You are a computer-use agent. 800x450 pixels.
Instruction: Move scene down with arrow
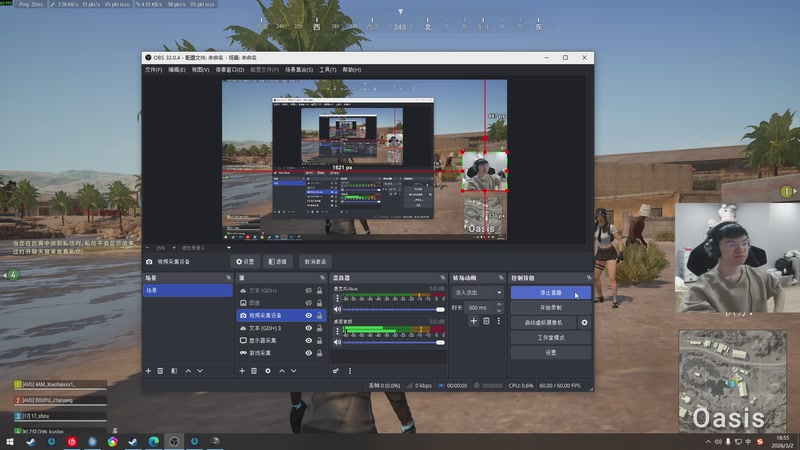[x=200, y=371]
